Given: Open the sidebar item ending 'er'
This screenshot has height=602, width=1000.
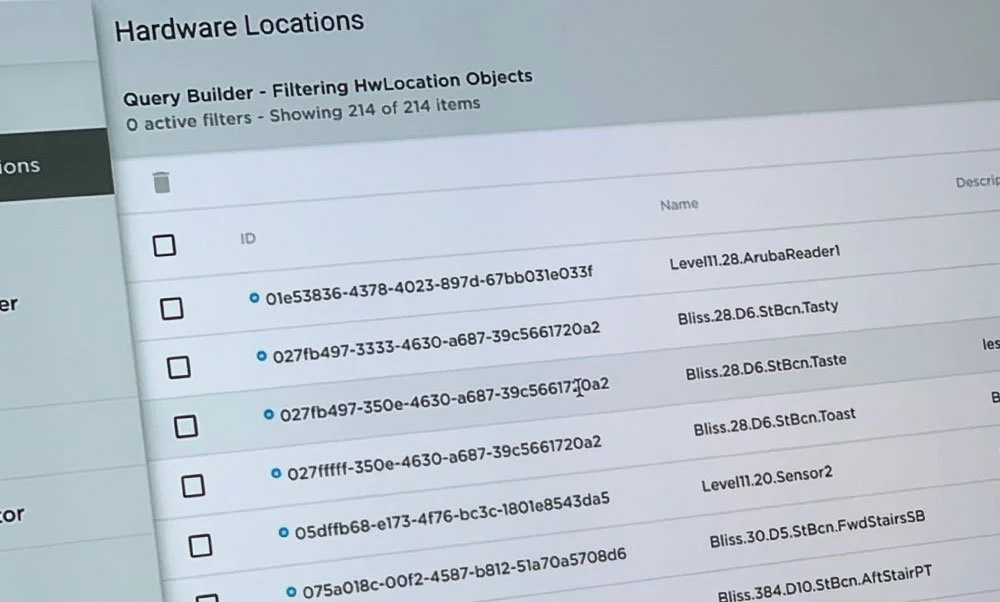Looking at the screenshot, I should coord(9,304).
